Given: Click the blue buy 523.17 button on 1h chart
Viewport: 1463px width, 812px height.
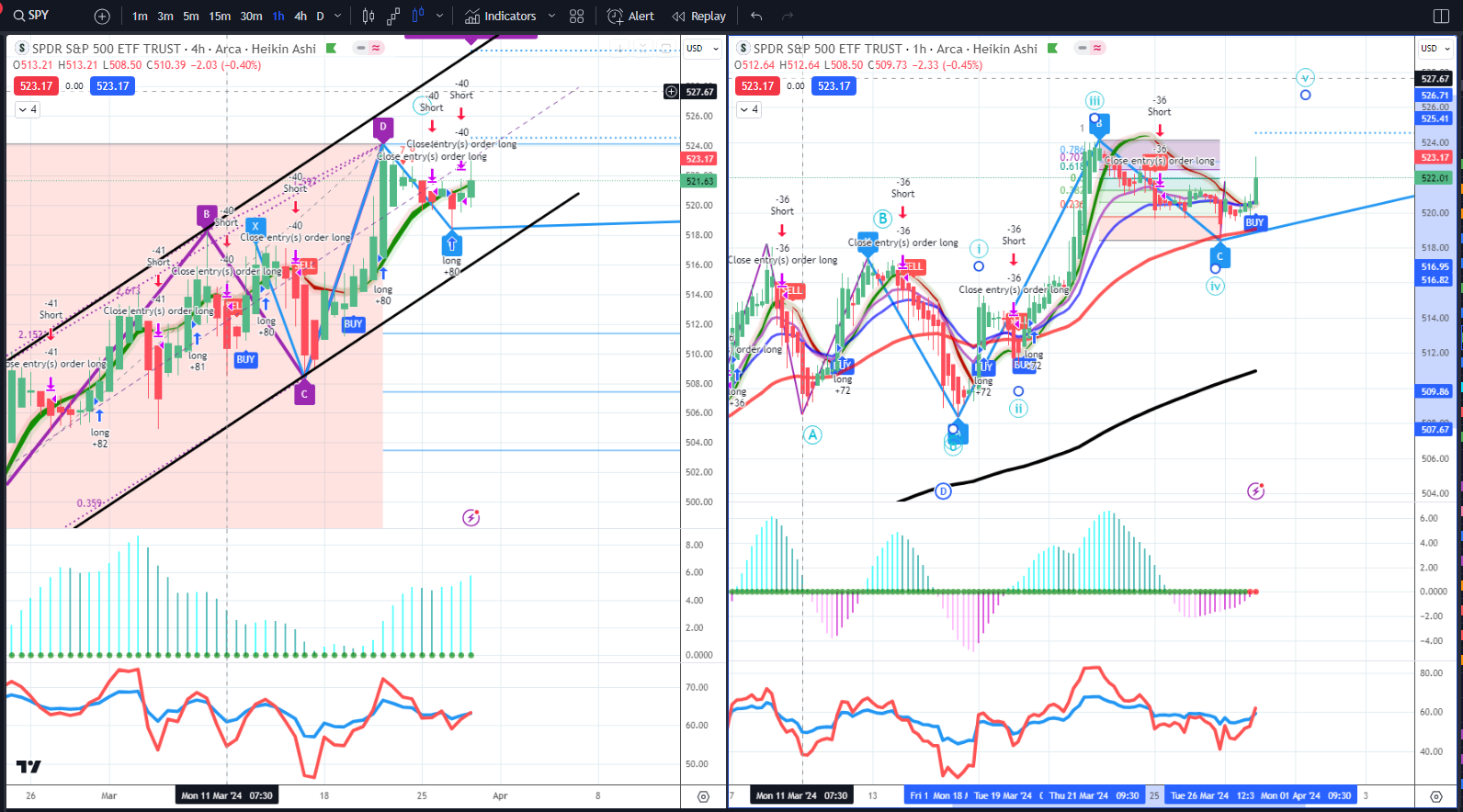Looking at the screenshot, I should pyautogui.click(x=834, y=85).
